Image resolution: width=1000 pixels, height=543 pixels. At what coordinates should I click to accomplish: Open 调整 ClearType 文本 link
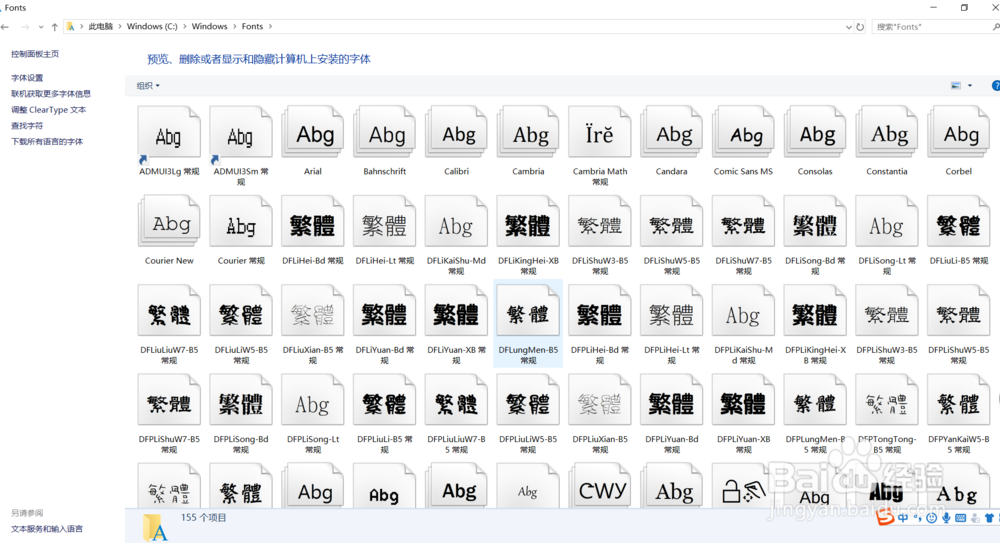click(x=48, y=110)
